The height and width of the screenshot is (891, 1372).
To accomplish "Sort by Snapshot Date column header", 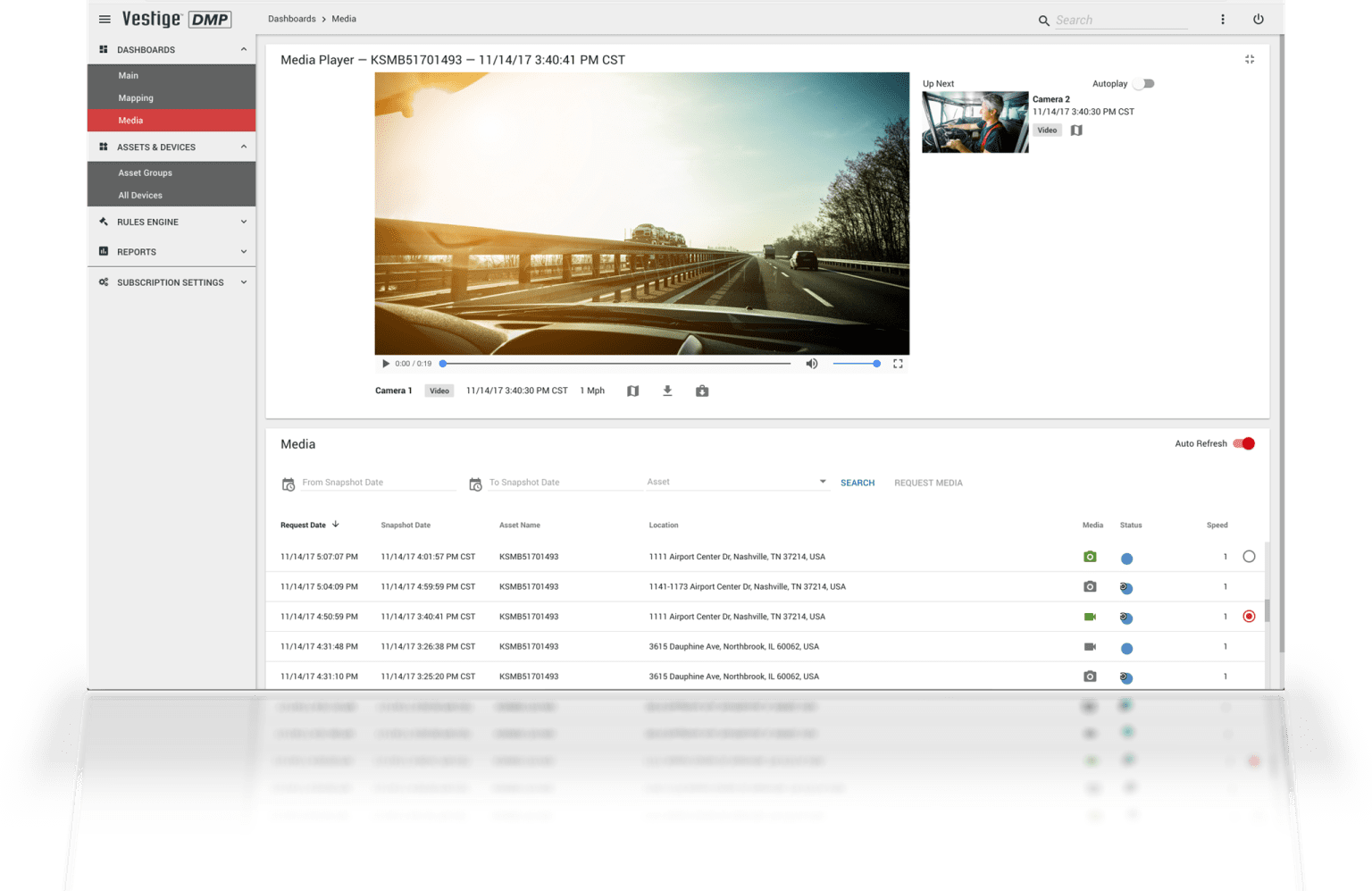I will (x=406, y=525).
